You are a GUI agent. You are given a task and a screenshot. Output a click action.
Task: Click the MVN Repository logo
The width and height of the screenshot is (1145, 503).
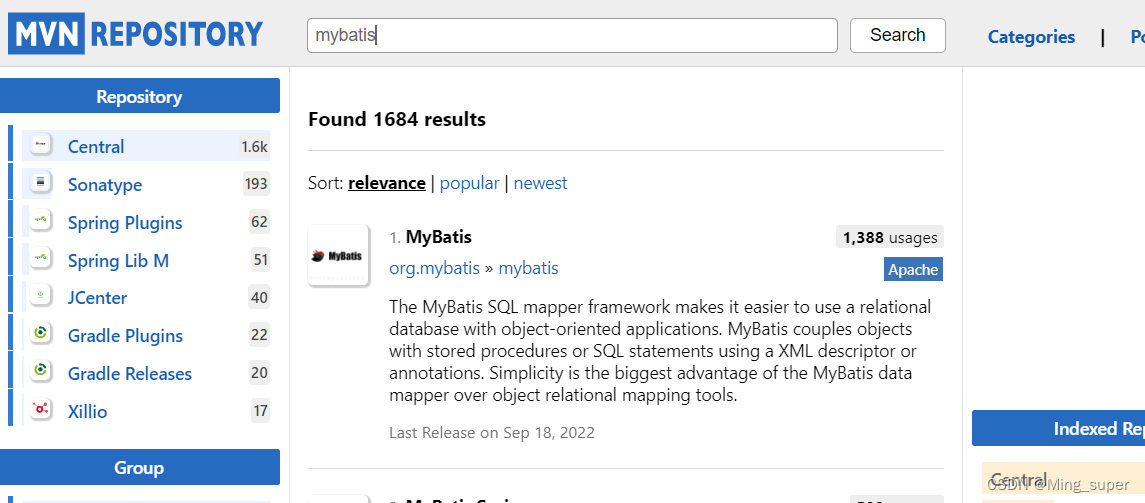click(136, 34)
